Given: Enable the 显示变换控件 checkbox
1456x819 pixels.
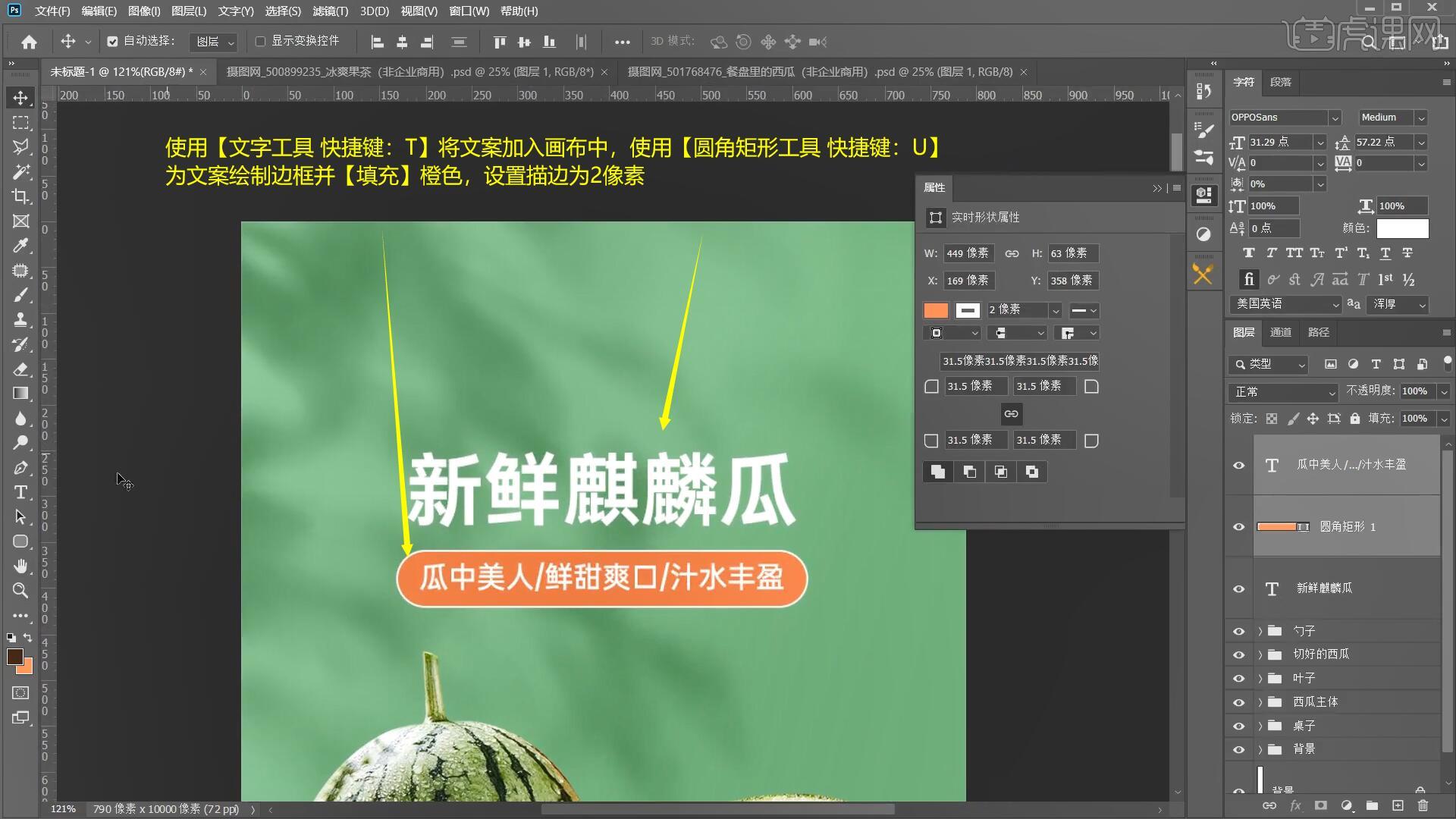Looking at the screenshot, I should (x=260, y=42).
